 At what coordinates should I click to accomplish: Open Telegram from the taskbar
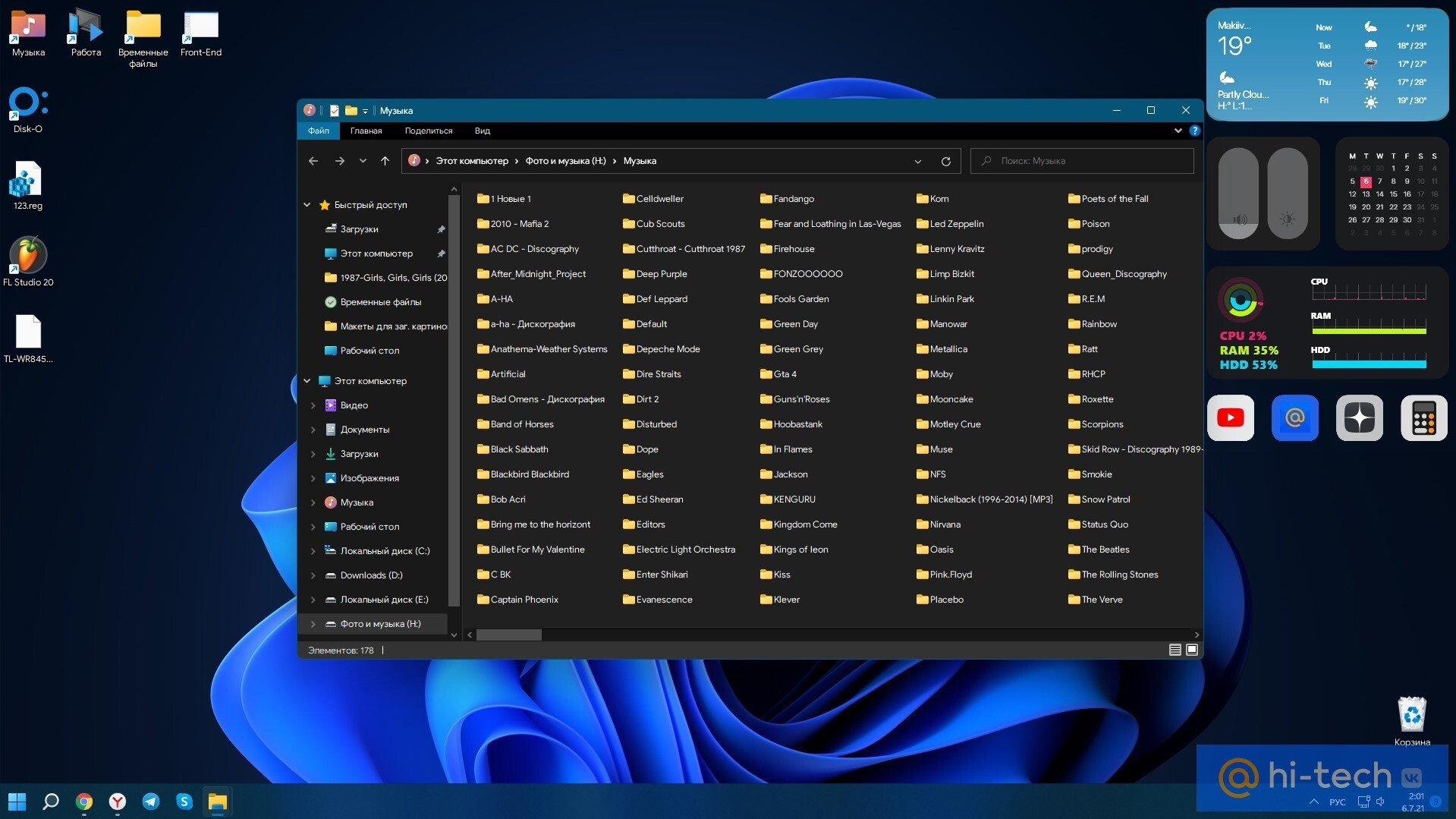tap(151, 802)
